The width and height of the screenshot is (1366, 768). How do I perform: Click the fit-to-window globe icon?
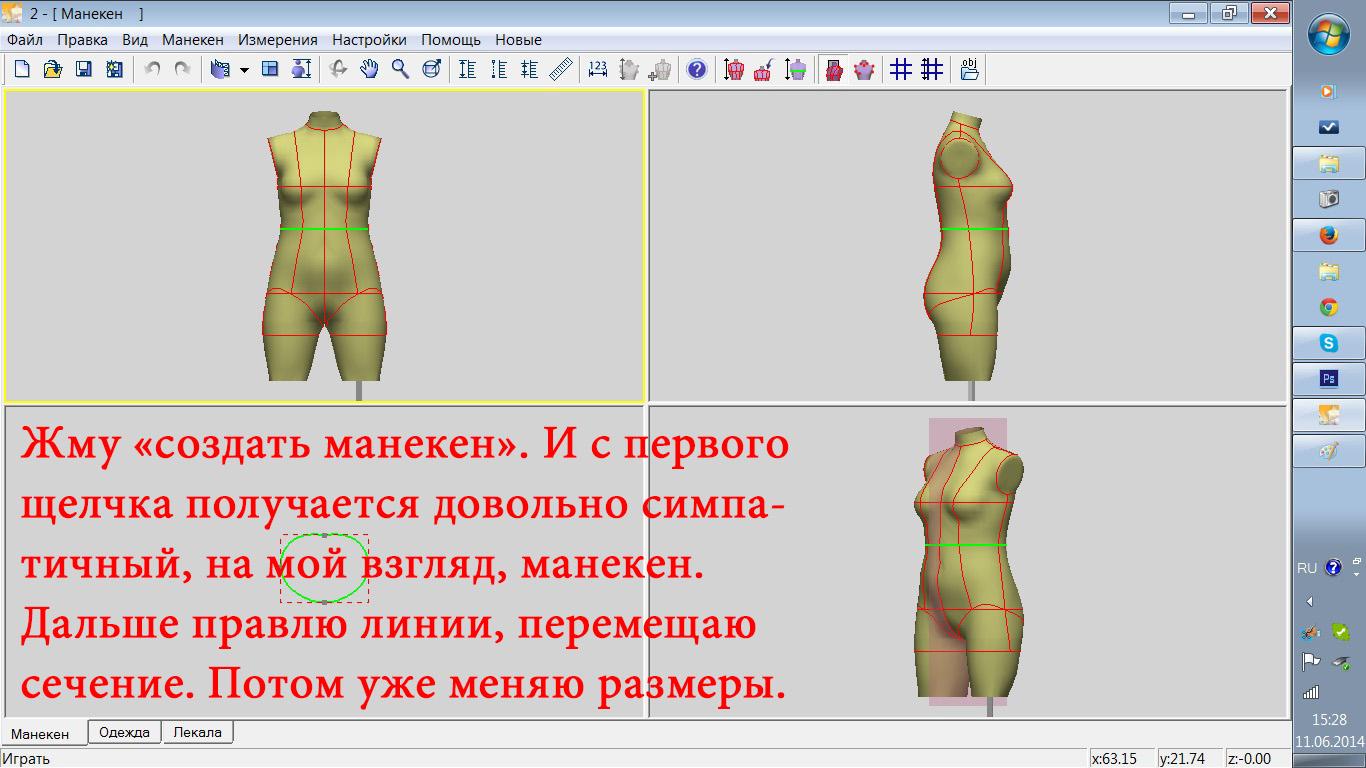point(431,69)
